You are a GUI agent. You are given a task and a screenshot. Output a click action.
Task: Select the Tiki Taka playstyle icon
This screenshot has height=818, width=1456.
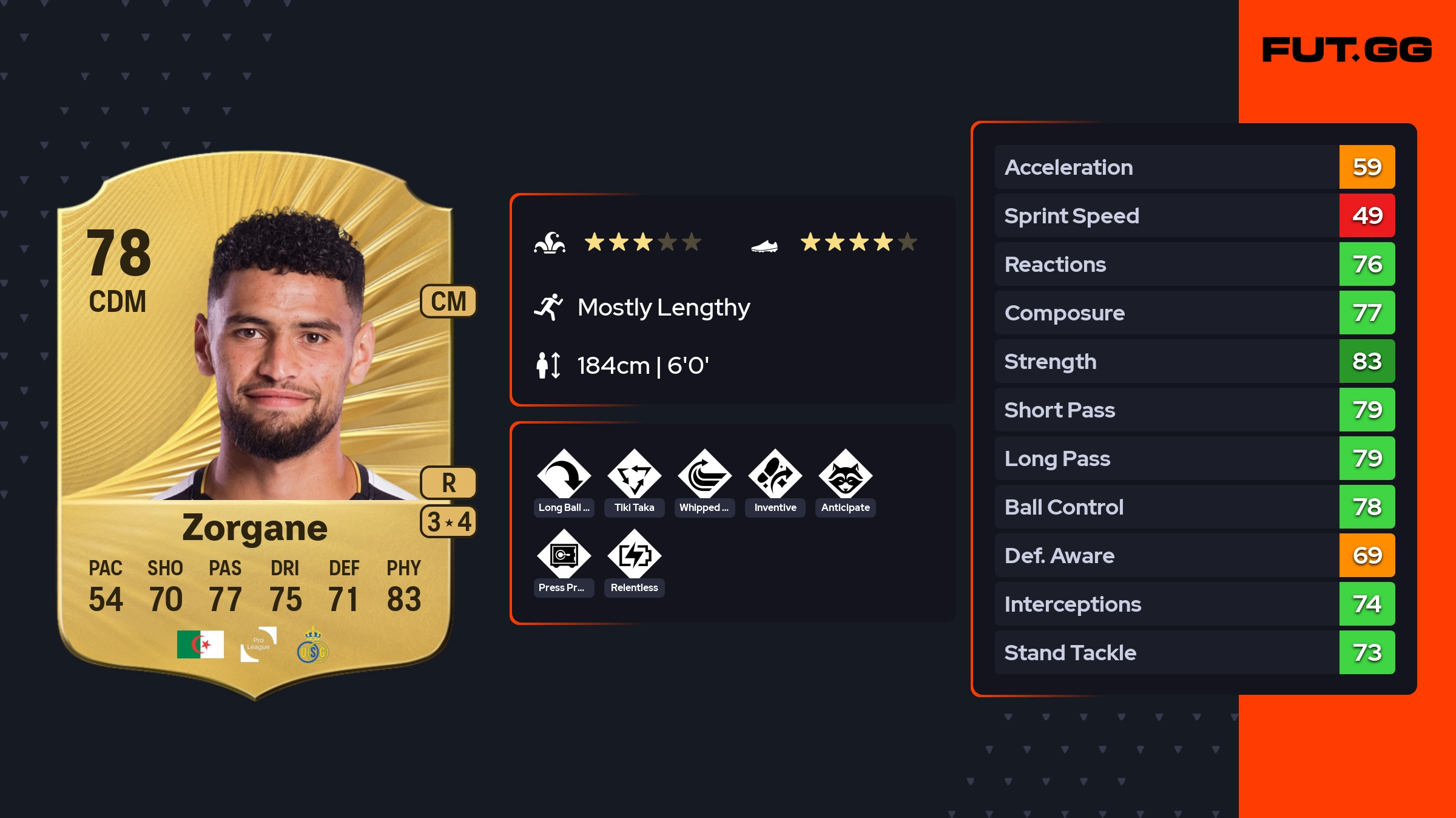(x=634, y=475)
